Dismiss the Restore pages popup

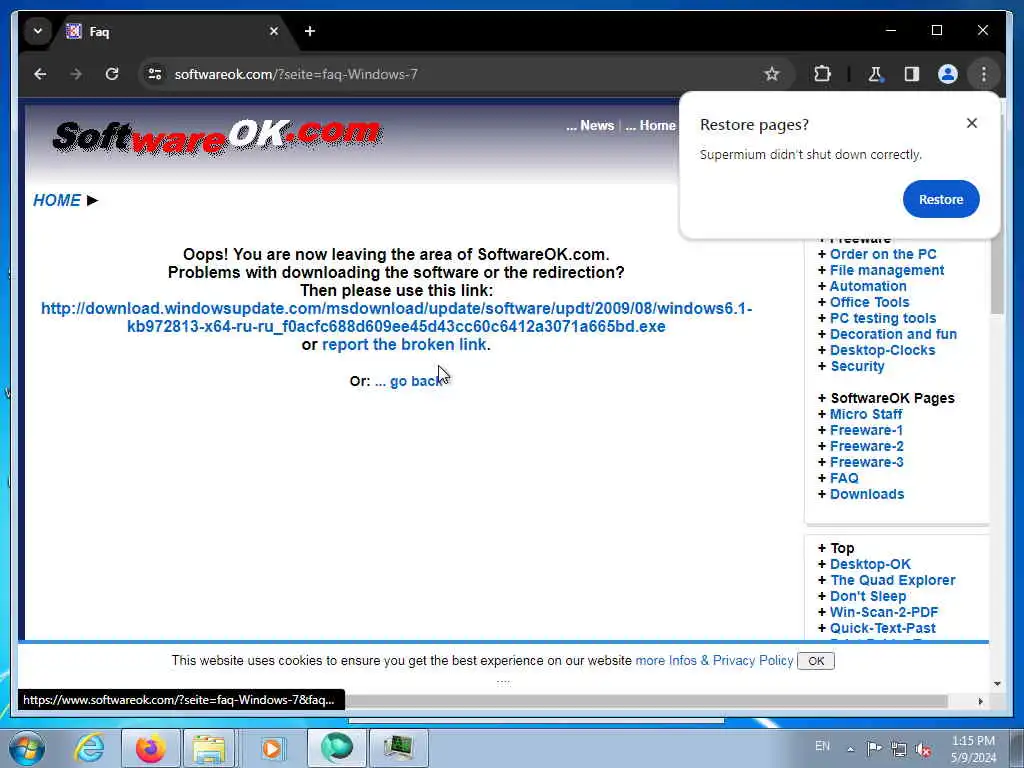pyautogui.click(x=972, y=123)
